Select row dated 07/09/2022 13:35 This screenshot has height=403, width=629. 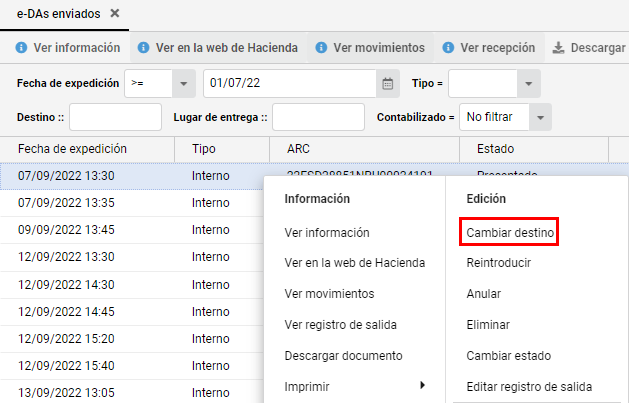pos(132,203)
